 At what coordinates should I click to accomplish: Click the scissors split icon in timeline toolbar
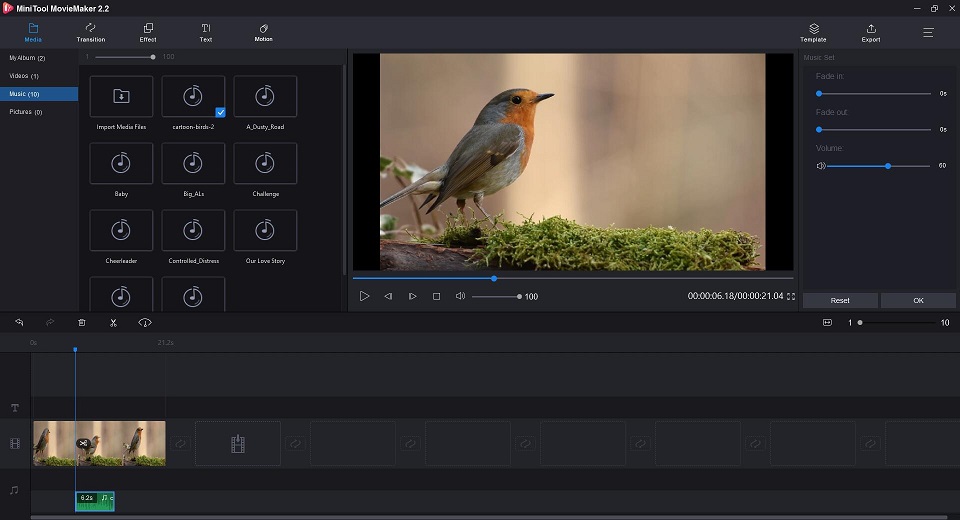click(x=113, y=323)
